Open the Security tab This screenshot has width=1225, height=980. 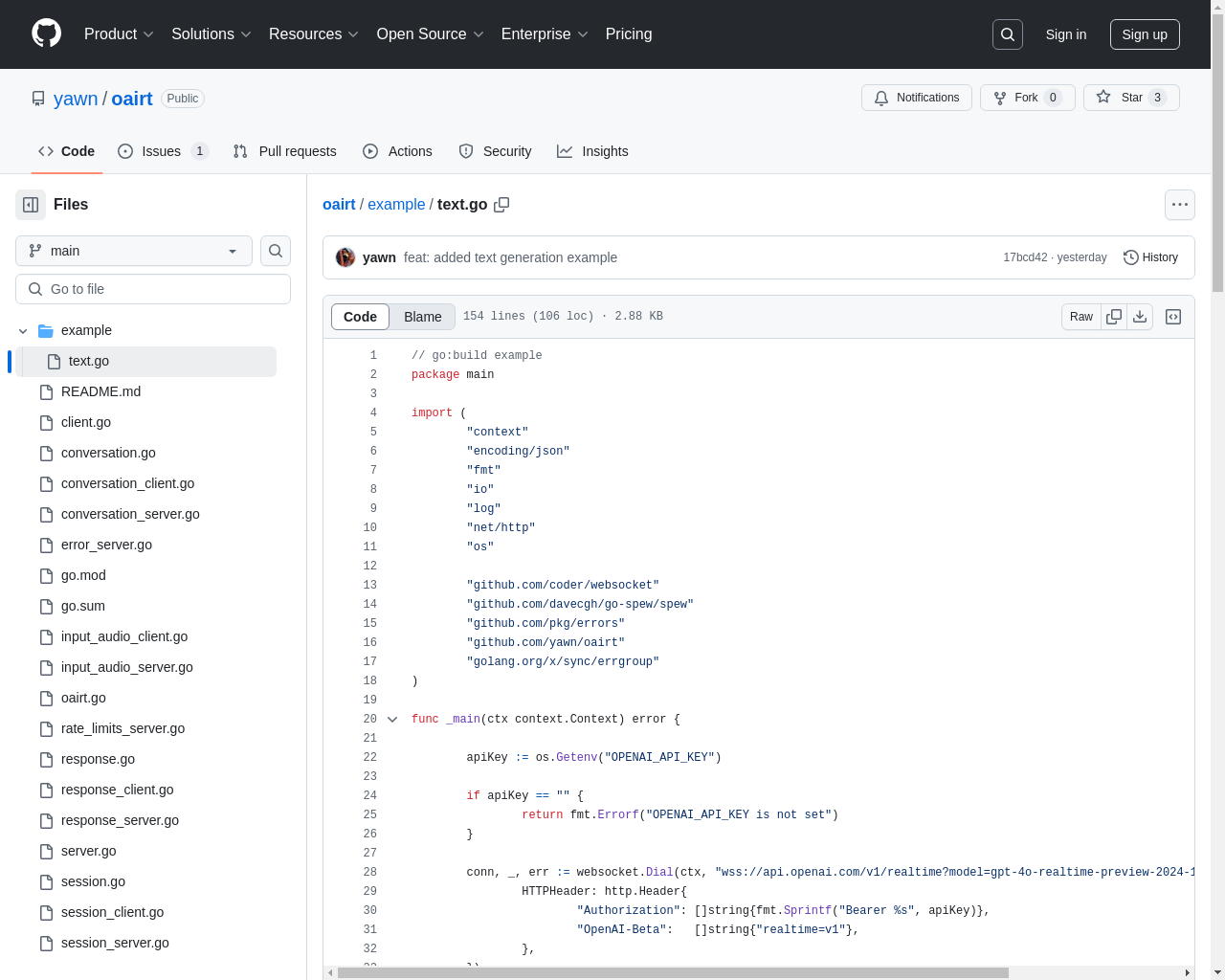(495, 151)
